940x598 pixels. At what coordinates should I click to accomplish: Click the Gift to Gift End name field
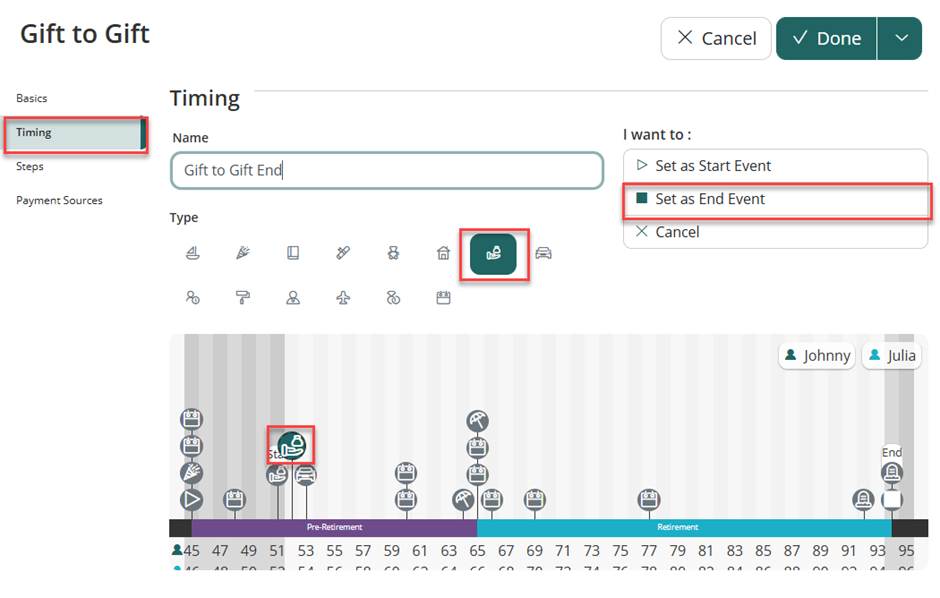387,170
